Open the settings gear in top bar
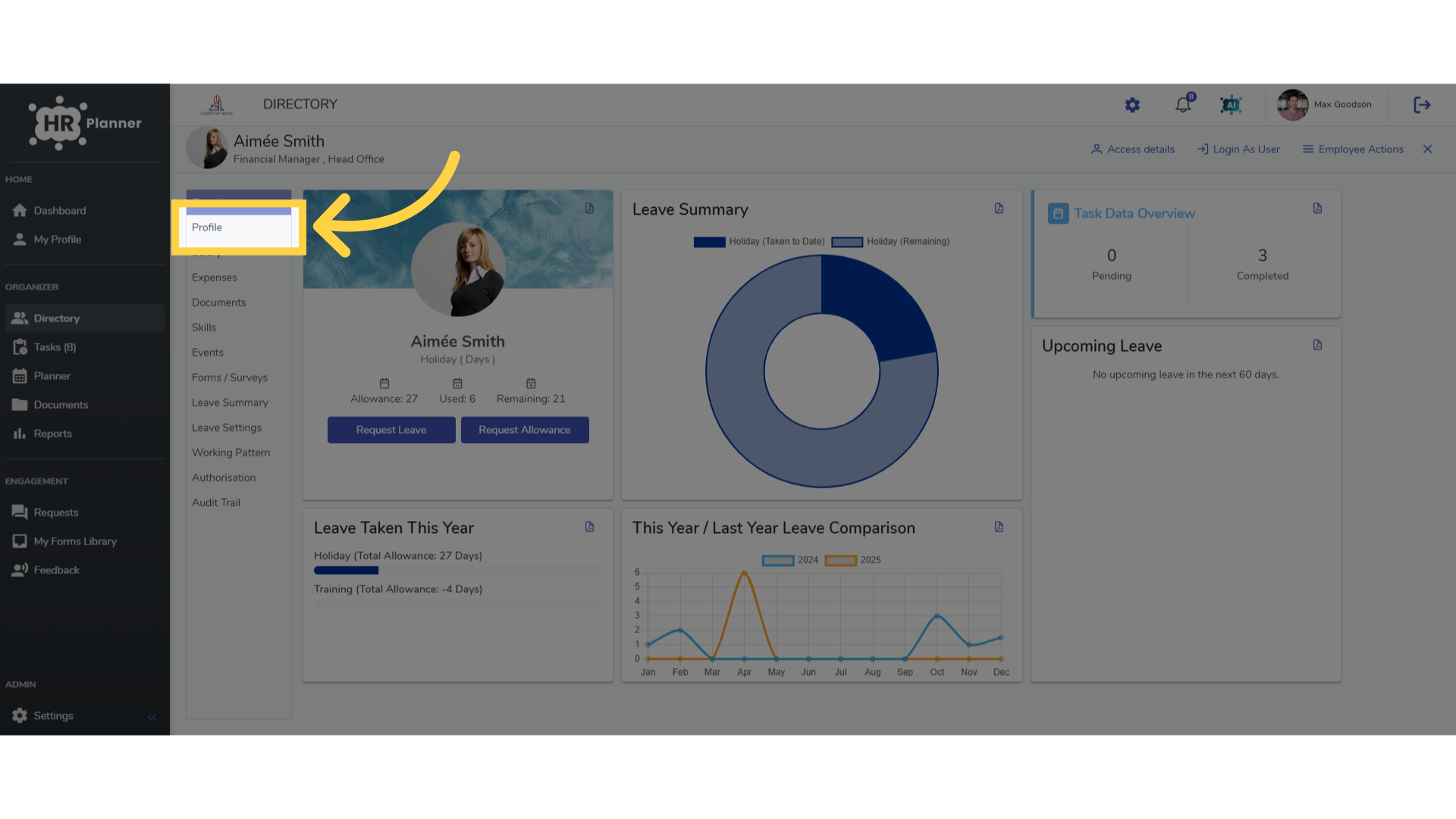 (x=1132, y=105)
